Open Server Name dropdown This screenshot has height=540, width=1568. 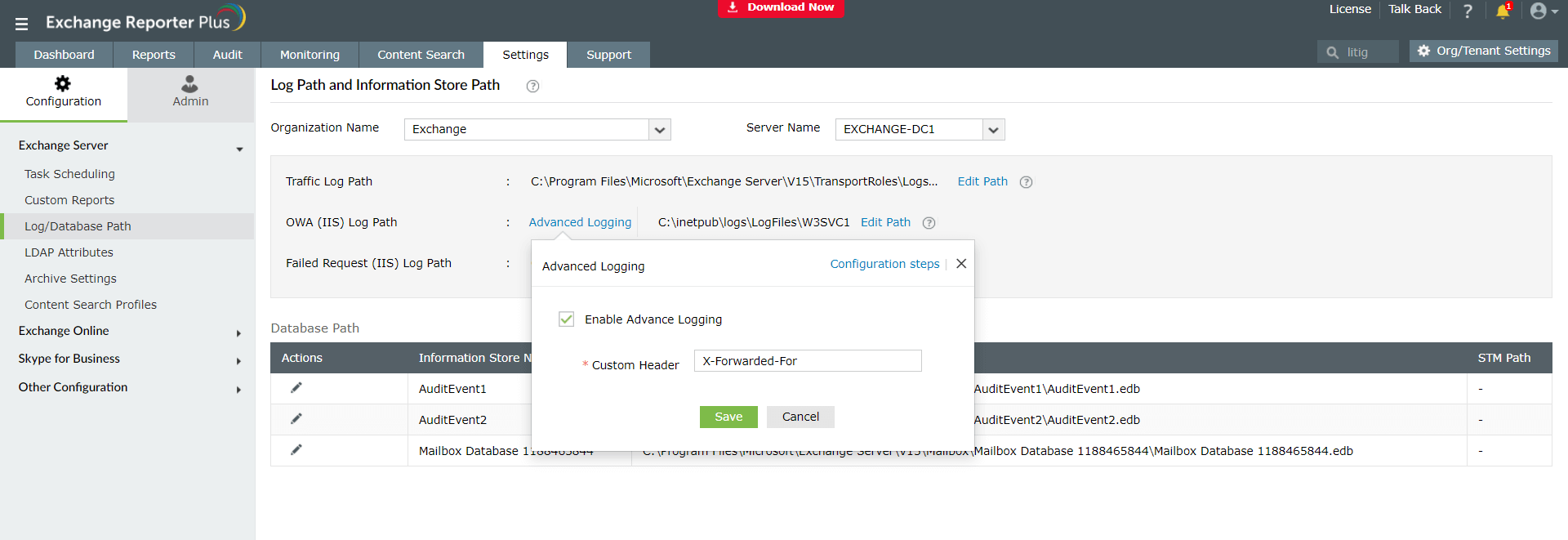[993, 130]
